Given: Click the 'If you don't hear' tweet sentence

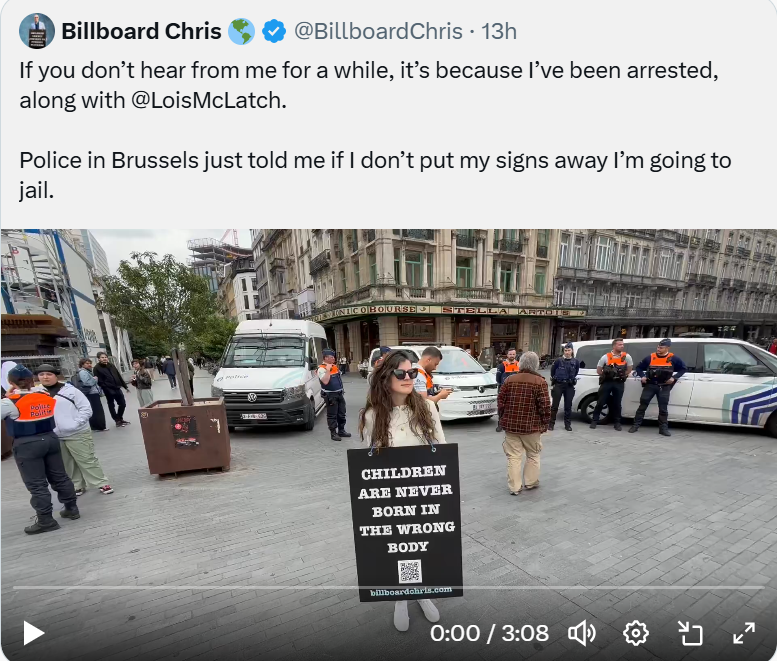Looking at the screenshot, I should coord(369,85).
